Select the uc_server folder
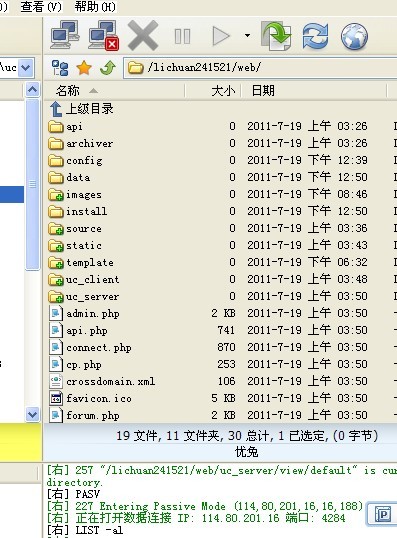This screenshot has height=538, width=397. click(84, 297)
